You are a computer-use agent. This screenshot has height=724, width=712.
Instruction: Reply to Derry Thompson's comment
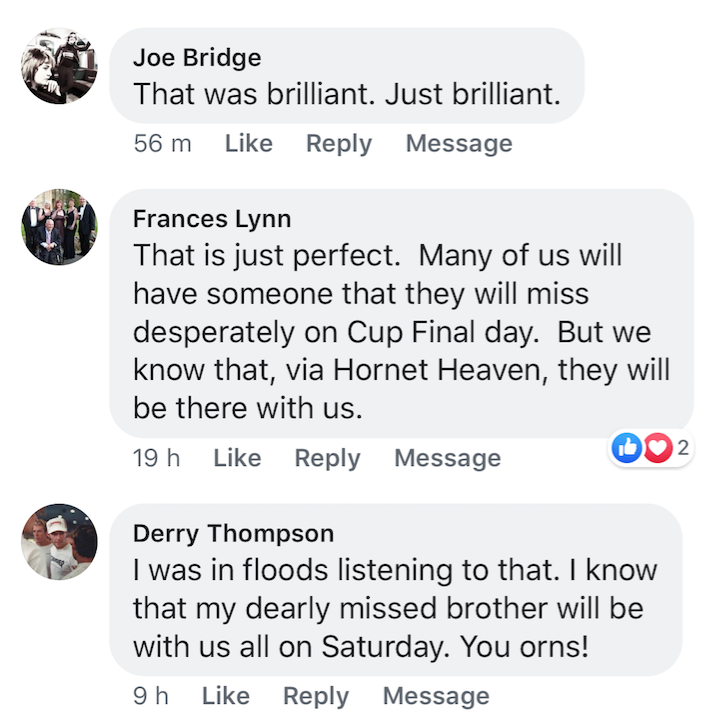316,695
